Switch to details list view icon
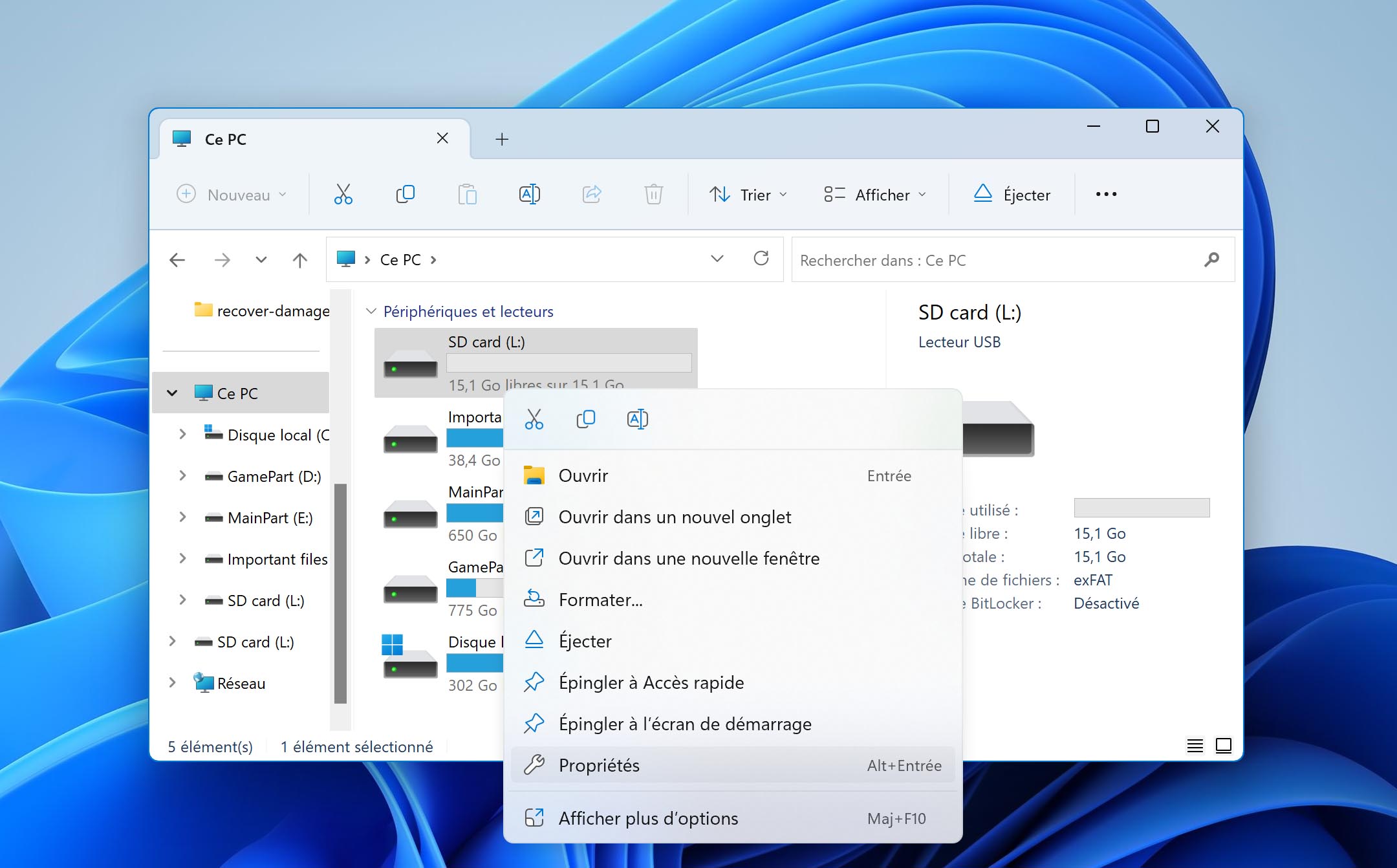This screenshot has height=868, width=1397. tap(1195, 746)
